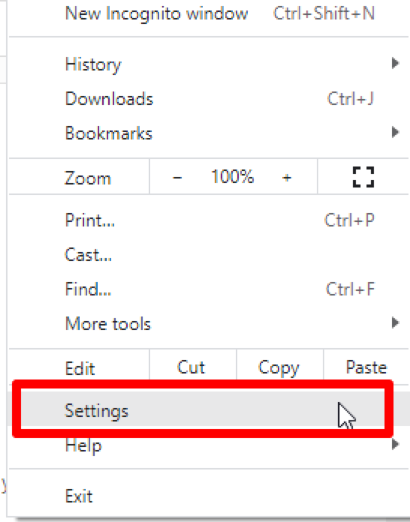Image resolution: width=410 pixels, height=522 pixels.
Task: Open Find... in the menu
Action: [x=208, y=289]
